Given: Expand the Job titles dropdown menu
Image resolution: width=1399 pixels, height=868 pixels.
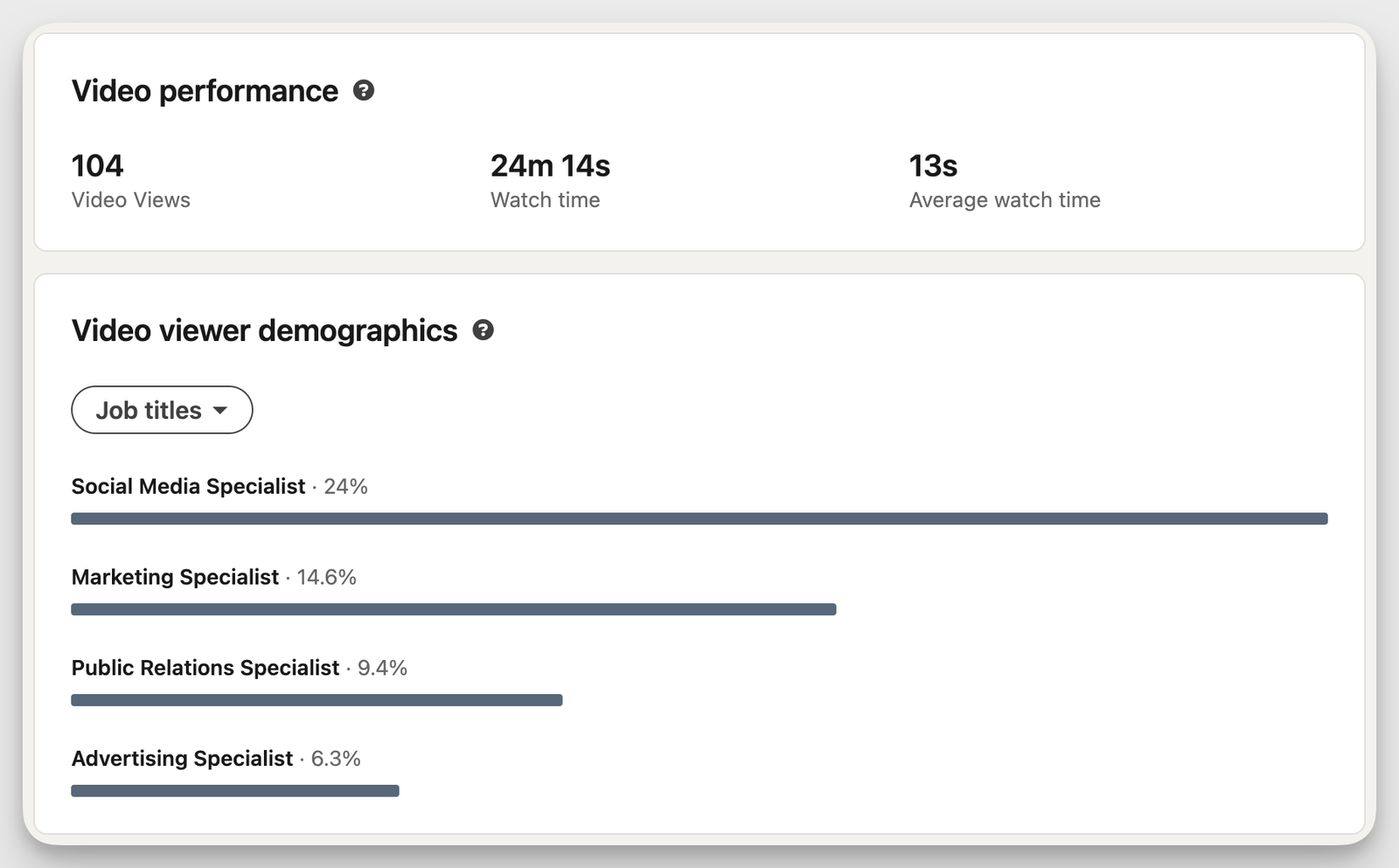Looking at the screenshot, I should [161, 410].
